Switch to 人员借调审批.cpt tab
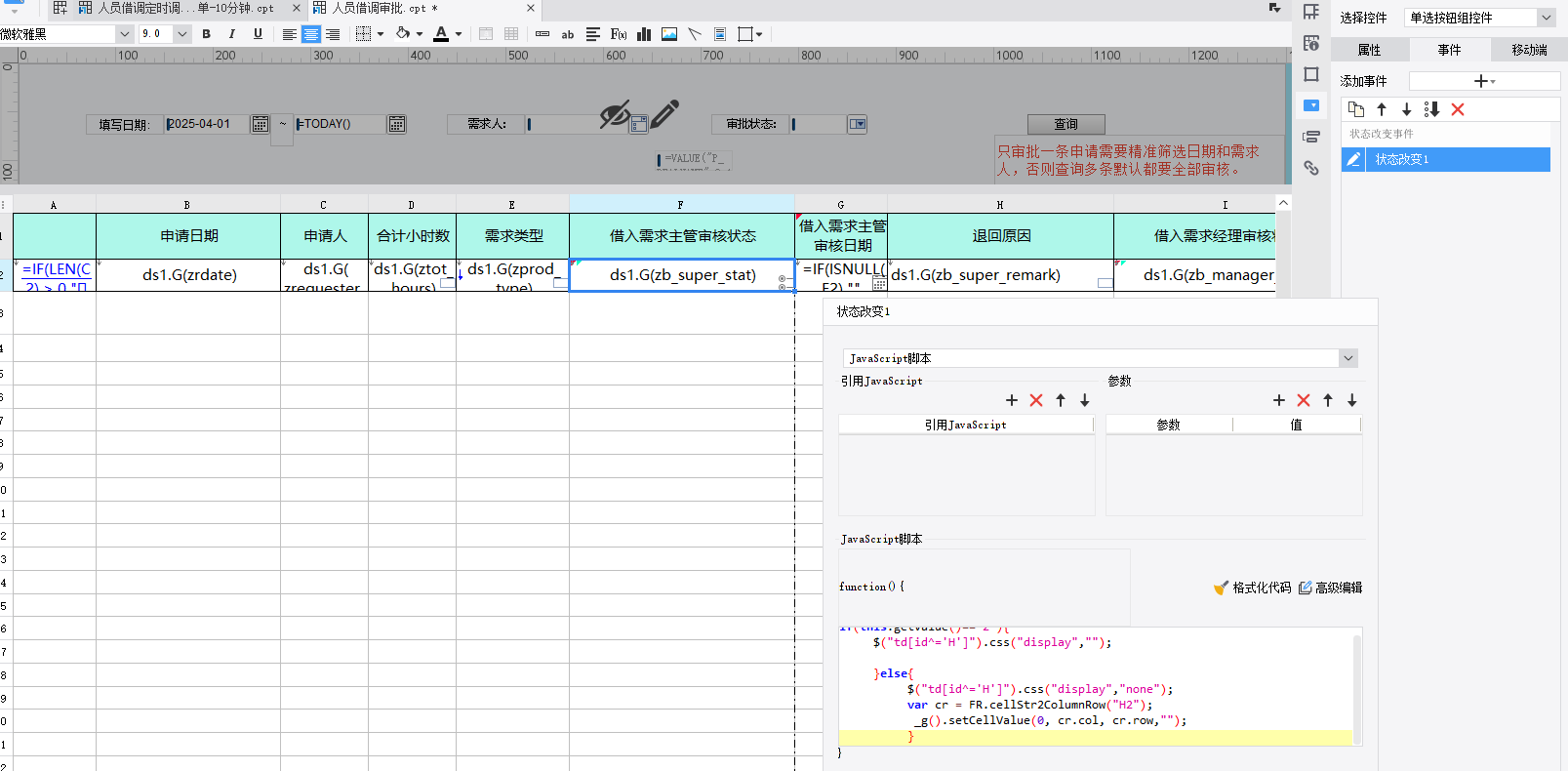The height and width of the screenshot is (771, 1568). (x=382, y=8)
